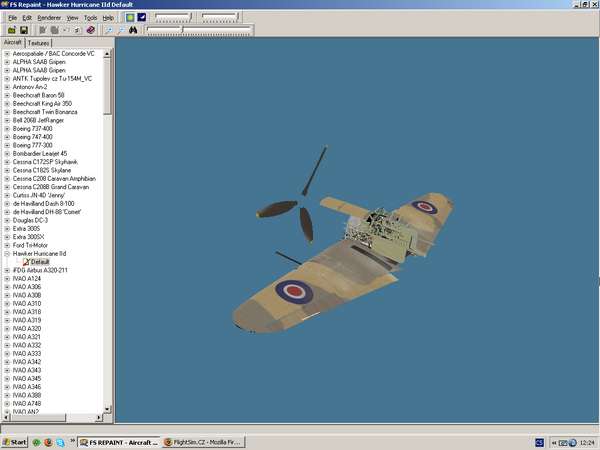Viewport: 600px width, 450px height.
Task: Select de Havilland DH-88 'Comet' entry
Action: (x=47, y=212)
